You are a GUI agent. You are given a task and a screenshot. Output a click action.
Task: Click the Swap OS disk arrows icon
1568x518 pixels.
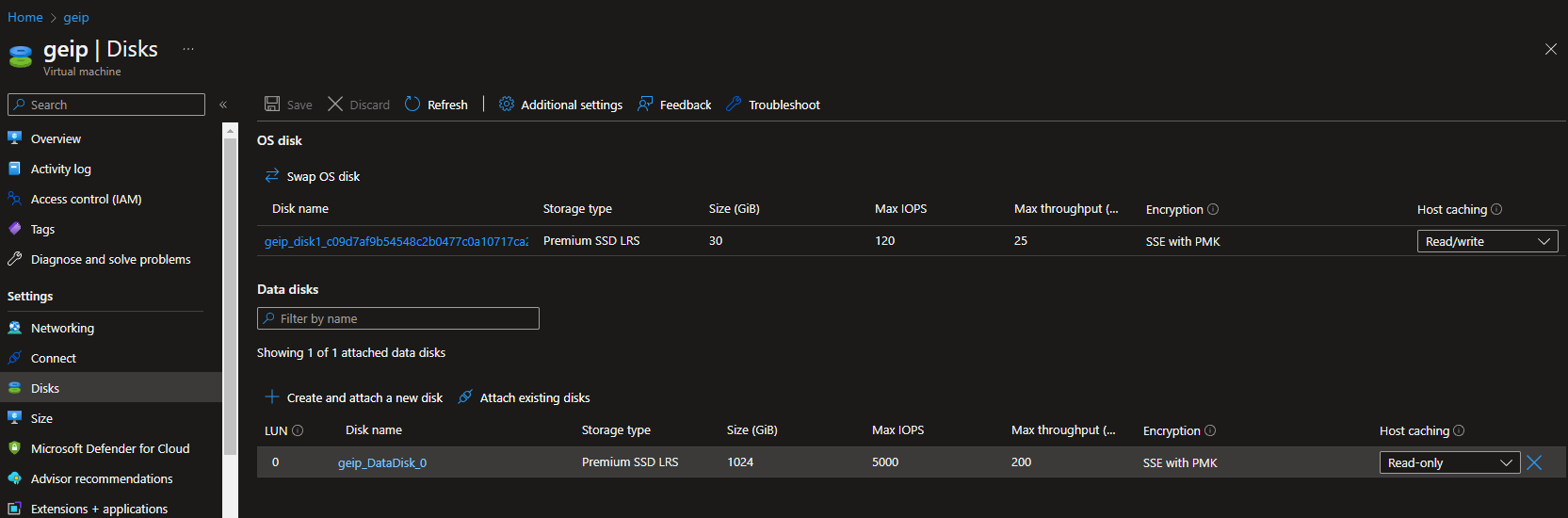[x=272, y=175]
